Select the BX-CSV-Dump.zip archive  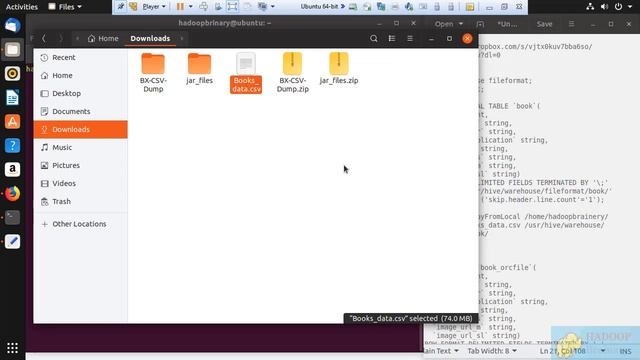tap(292, 73)
